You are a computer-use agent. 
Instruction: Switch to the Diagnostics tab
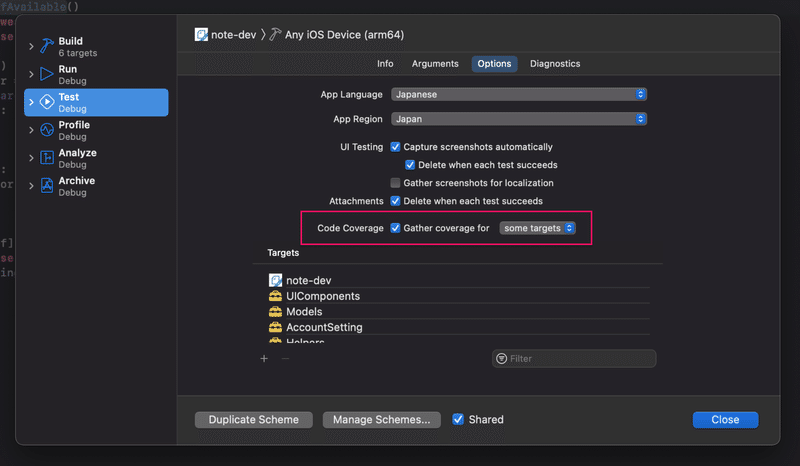coord(555,64)
